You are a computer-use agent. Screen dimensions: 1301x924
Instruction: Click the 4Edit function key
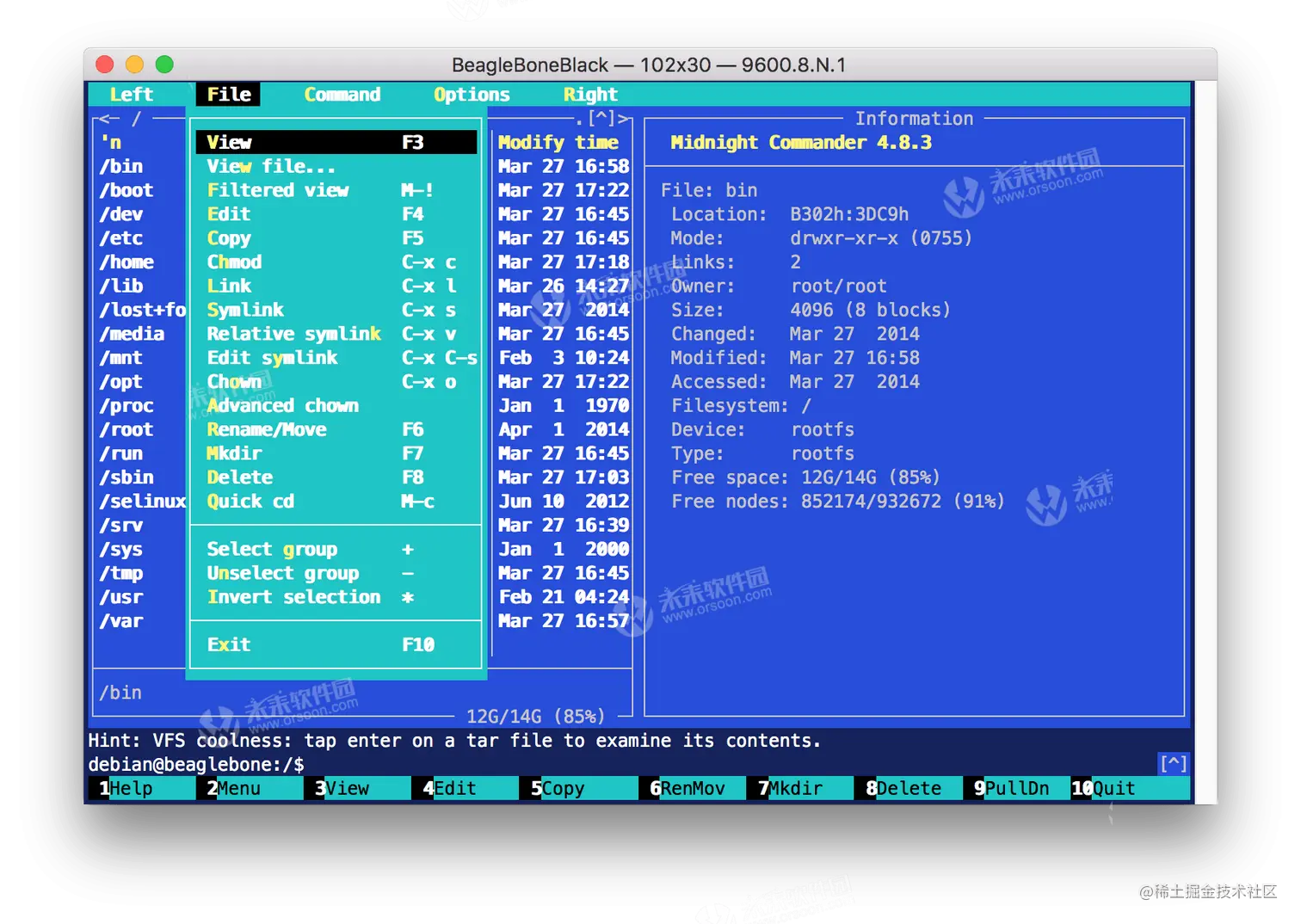[x=466, y=788]
